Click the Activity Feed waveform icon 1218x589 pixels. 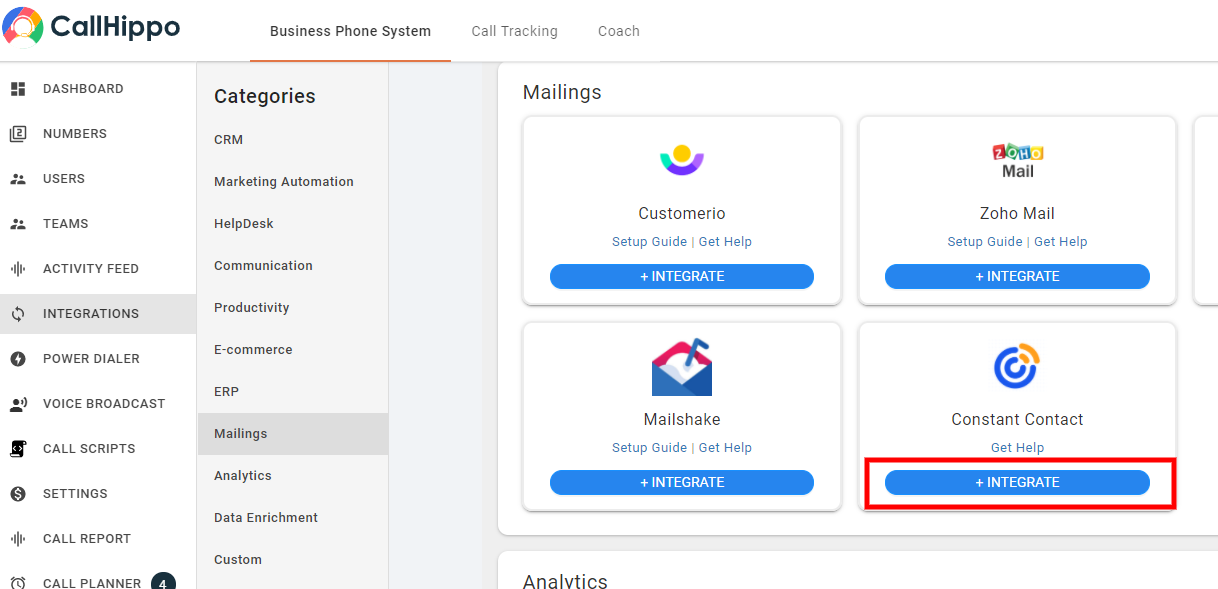pyautogui.click(x=17, y=269)
